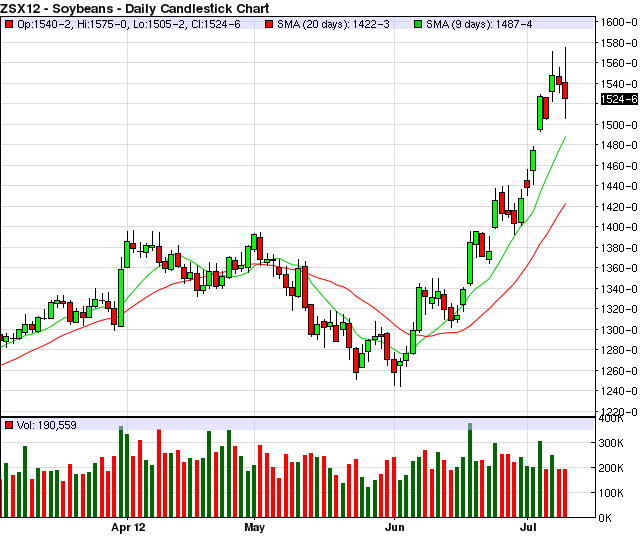Viewport: 640px width, 536px height.
Task: Click the 'May' date axis label
Action: pos(254,527)
